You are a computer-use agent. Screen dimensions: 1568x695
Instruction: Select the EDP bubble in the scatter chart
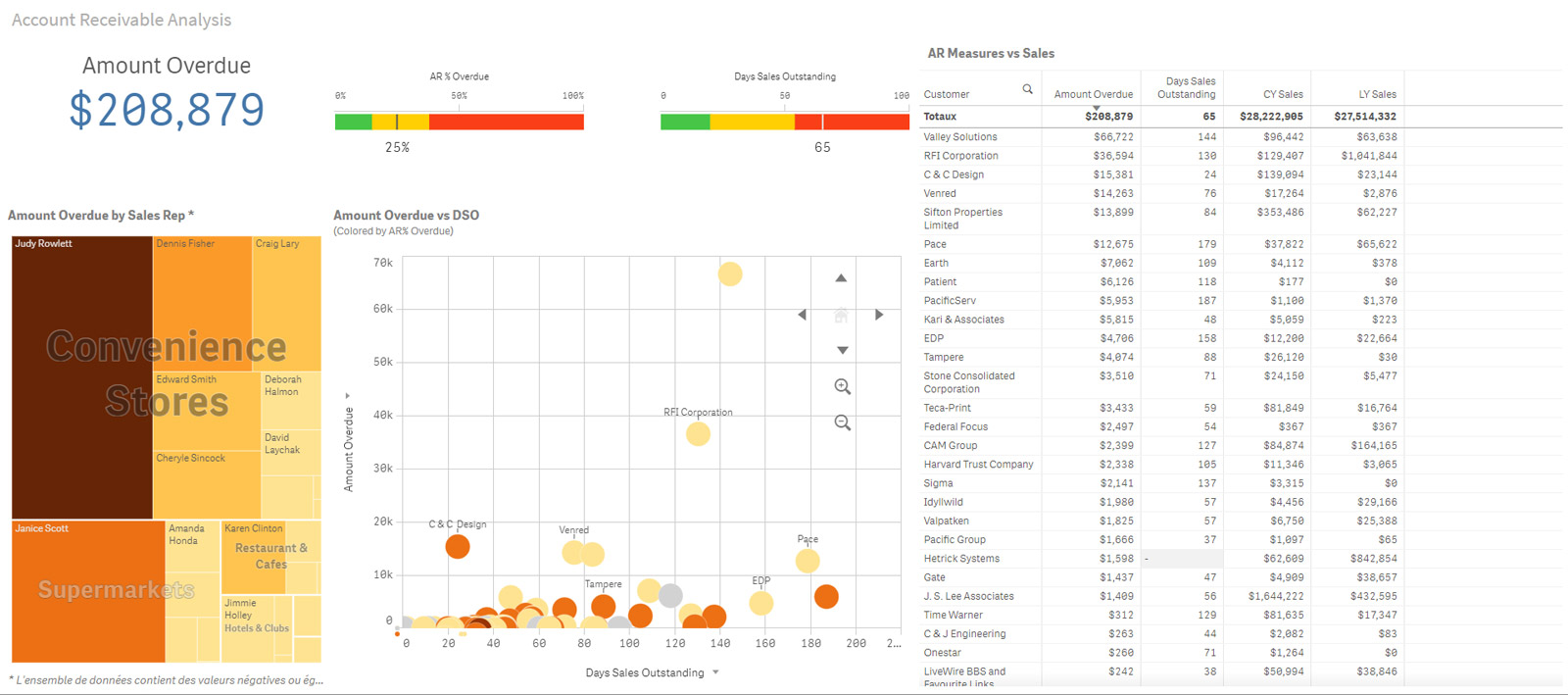click(x=761, y=603)
